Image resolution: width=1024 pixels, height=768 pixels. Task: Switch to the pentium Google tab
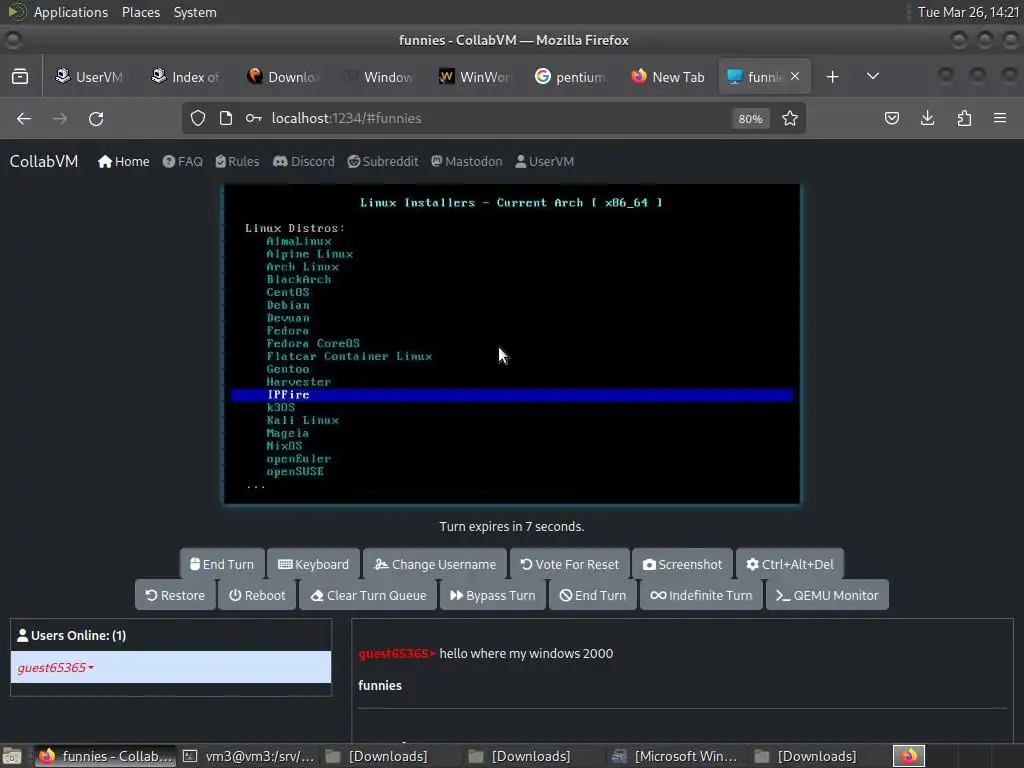point(571,76)
